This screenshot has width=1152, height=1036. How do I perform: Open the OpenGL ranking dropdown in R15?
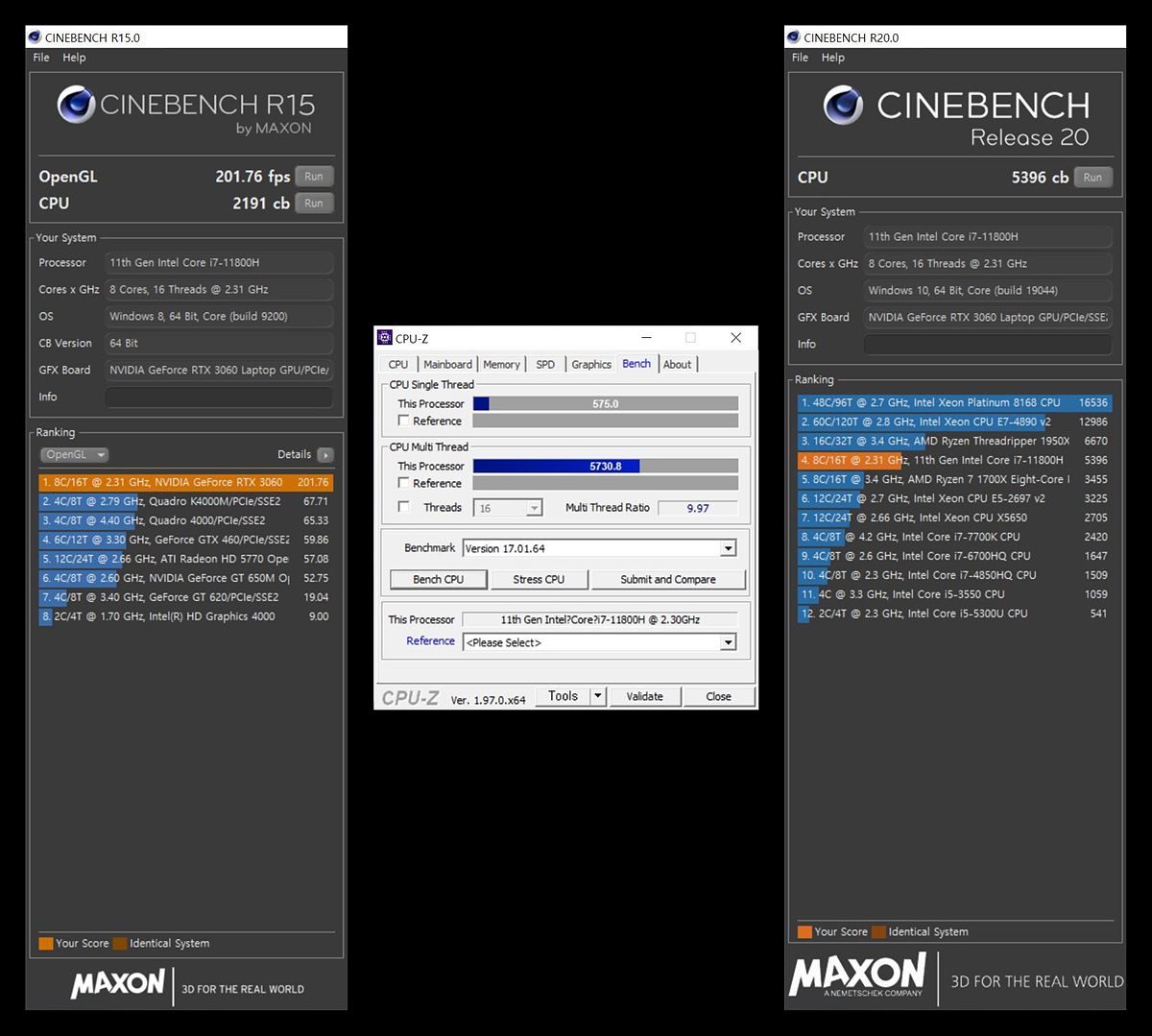(74, 455)
